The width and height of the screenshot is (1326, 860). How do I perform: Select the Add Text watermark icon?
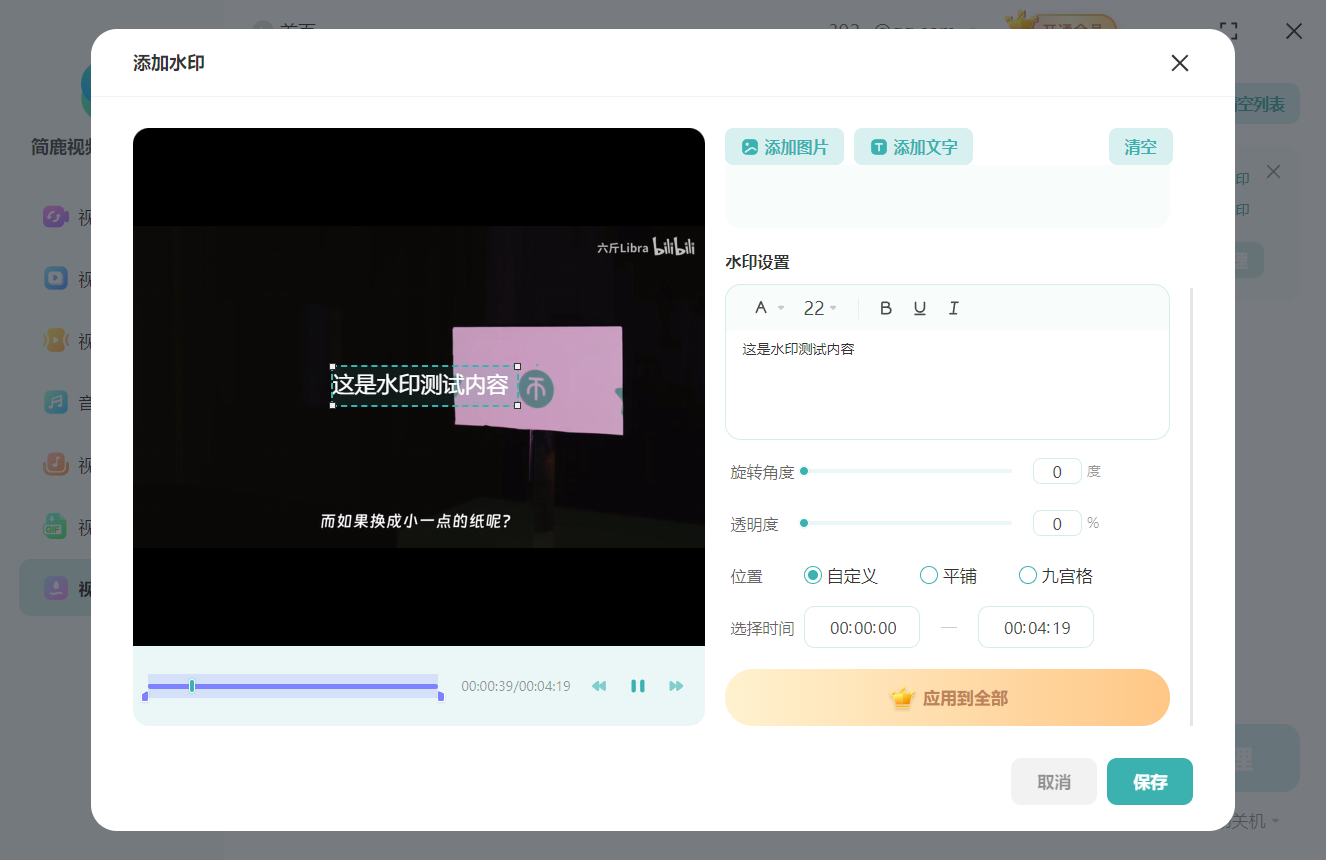[878, 146]
